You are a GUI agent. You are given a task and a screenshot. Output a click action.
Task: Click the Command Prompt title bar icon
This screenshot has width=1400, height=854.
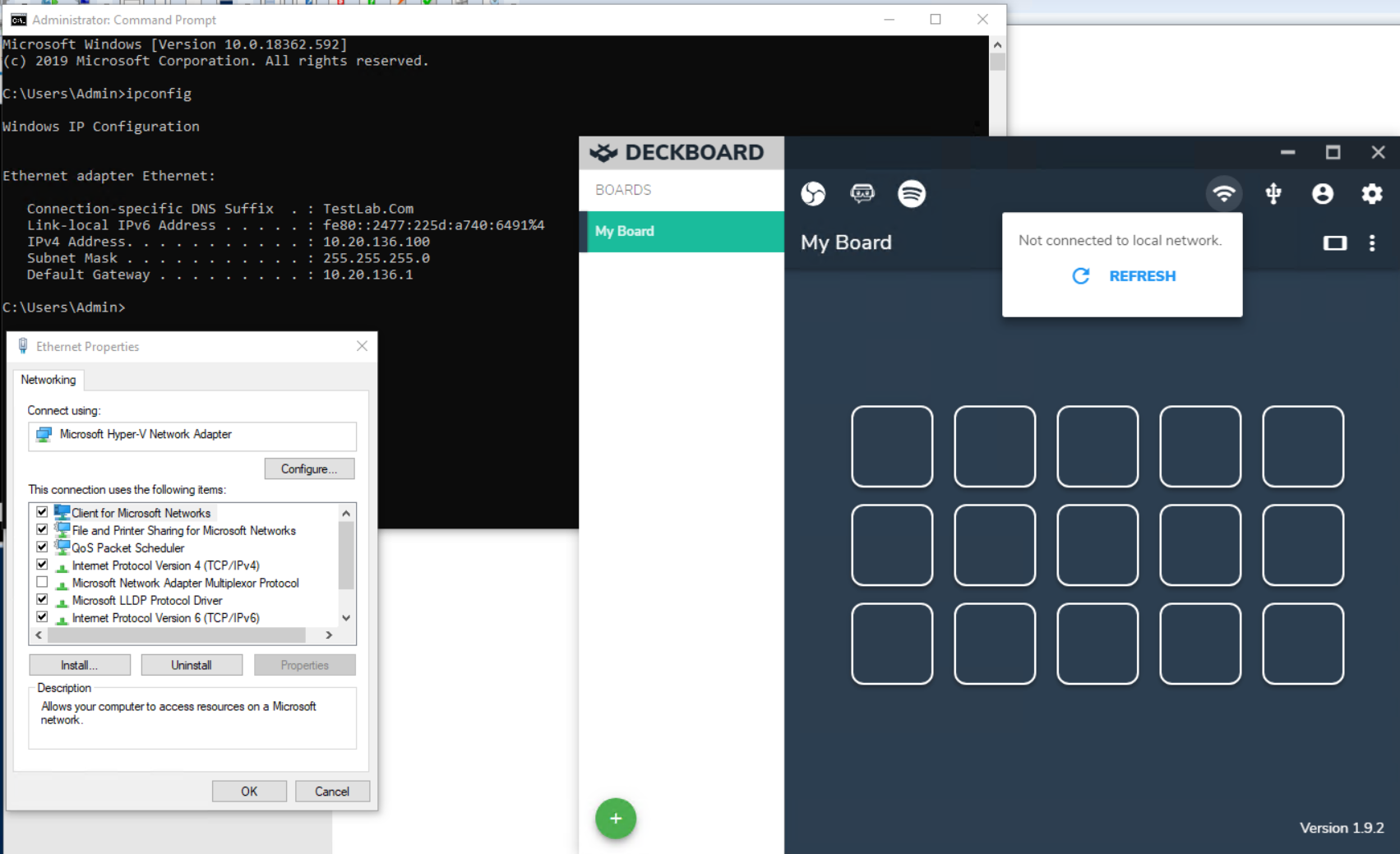[18, 20]
